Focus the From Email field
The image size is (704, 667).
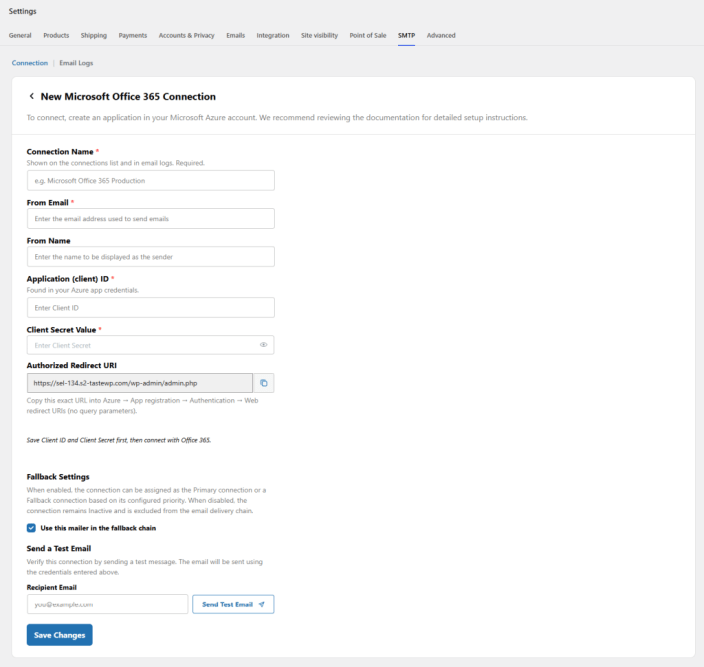pos(151,219)
